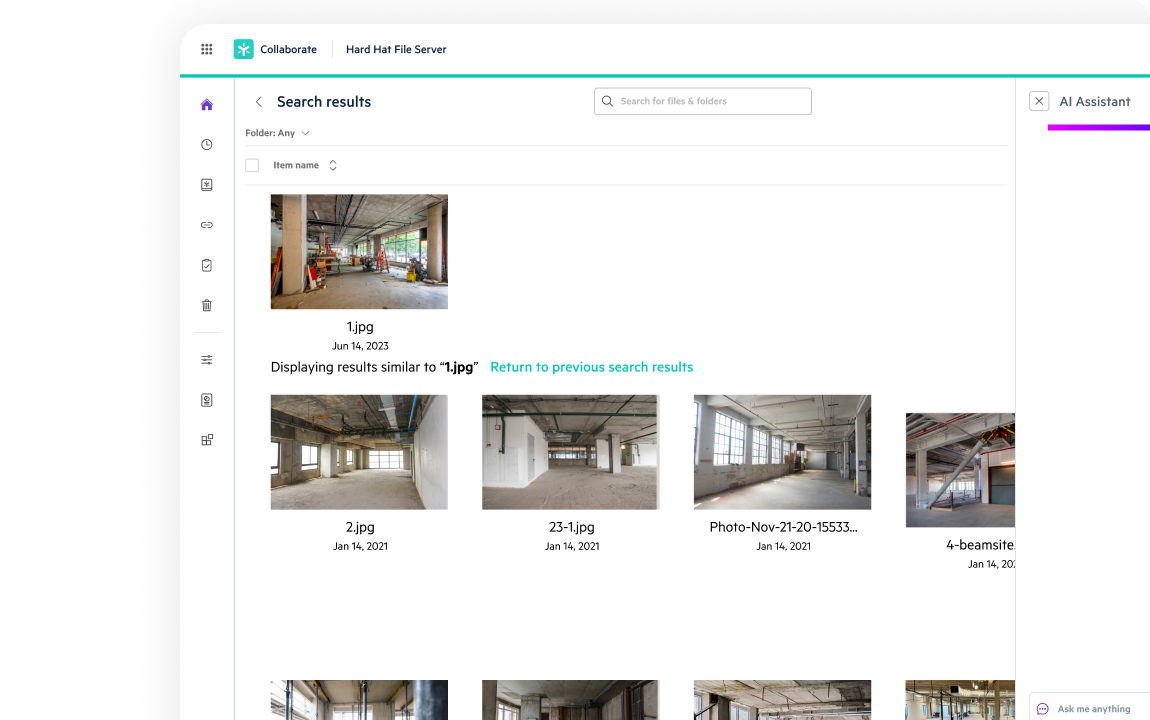This screenshot has height=720, width=1150.
Task: Expand the Folder: Any filter dropdown
Action: coord(277,133)
